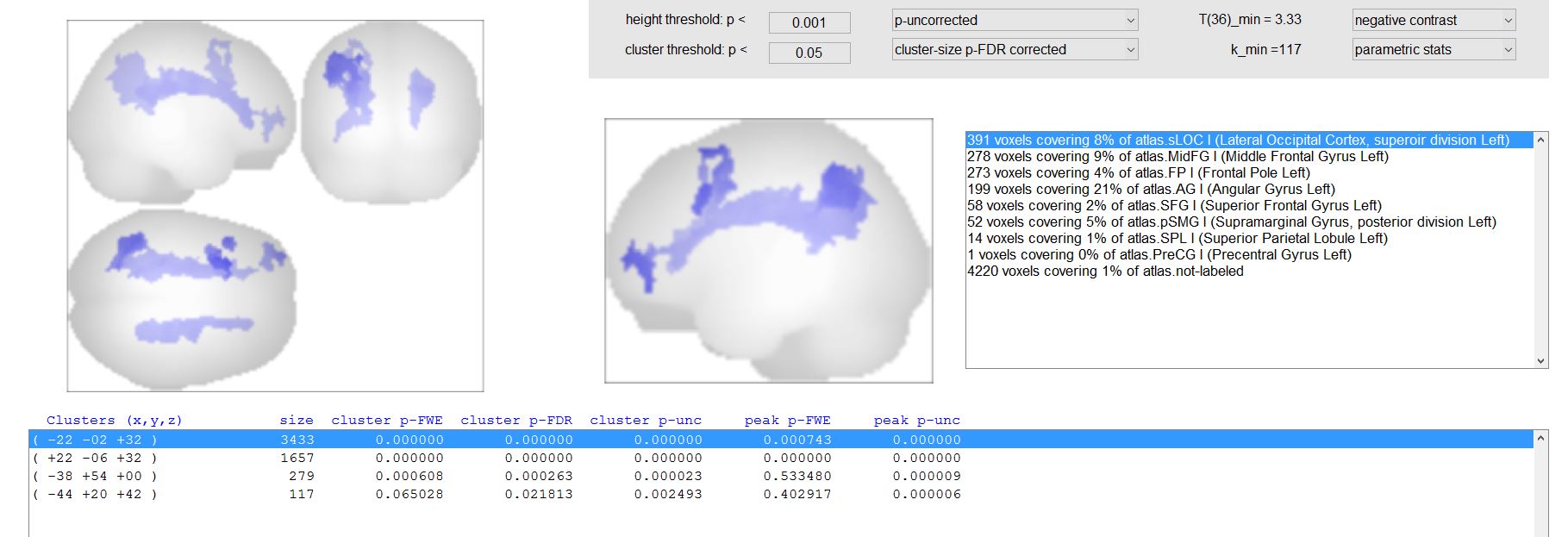1568x537 pixels.
Task: Select the atlas.not-labeled voxels entry
Action: point(1104,271)
